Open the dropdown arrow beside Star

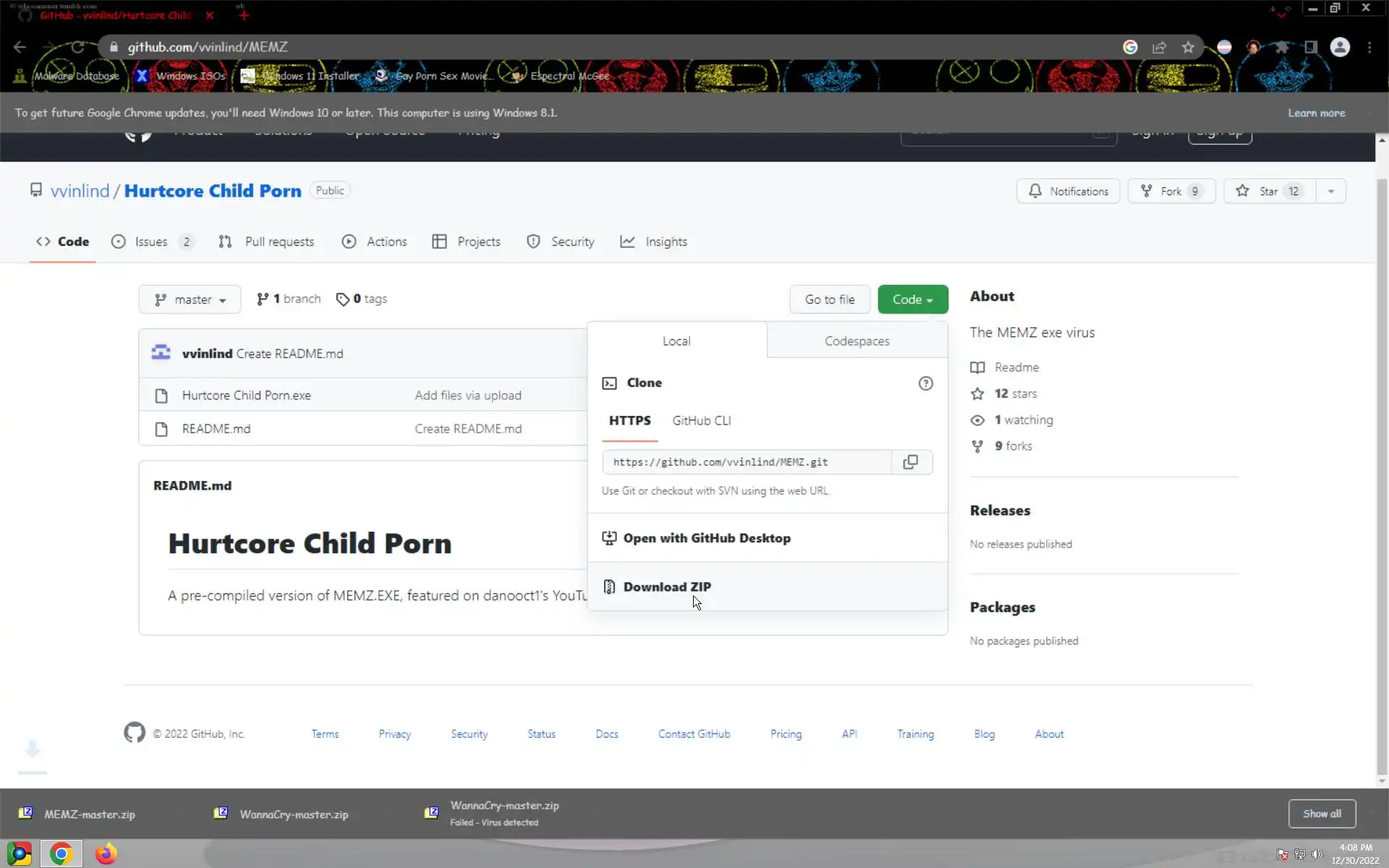point(1330,191)
